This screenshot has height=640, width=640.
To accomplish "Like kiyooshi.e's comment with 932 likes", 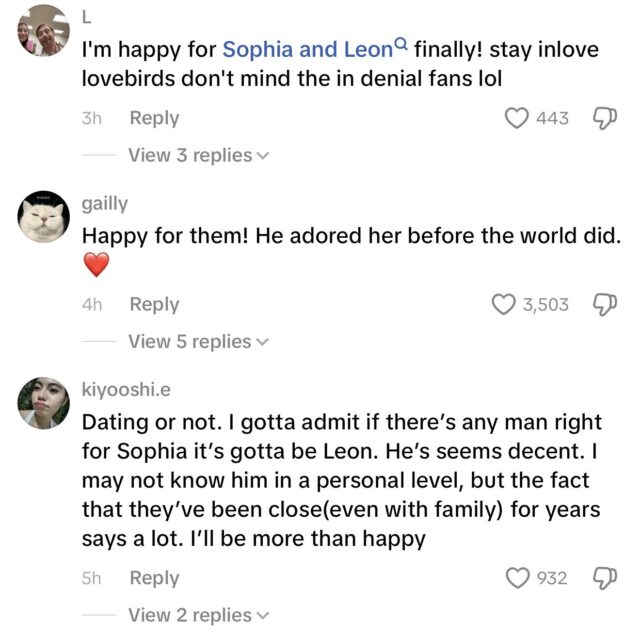I will (516, 578).
